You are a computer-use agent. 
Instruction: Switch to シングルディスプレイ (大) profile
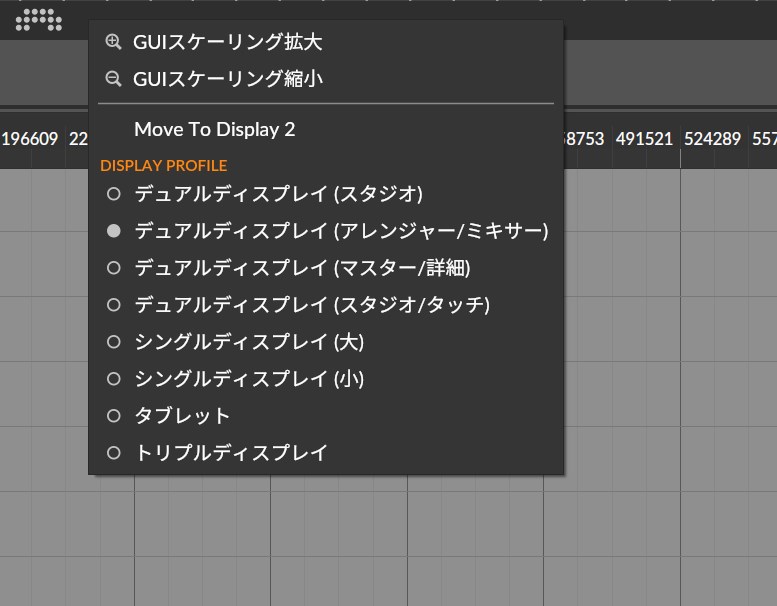point(248,342)
